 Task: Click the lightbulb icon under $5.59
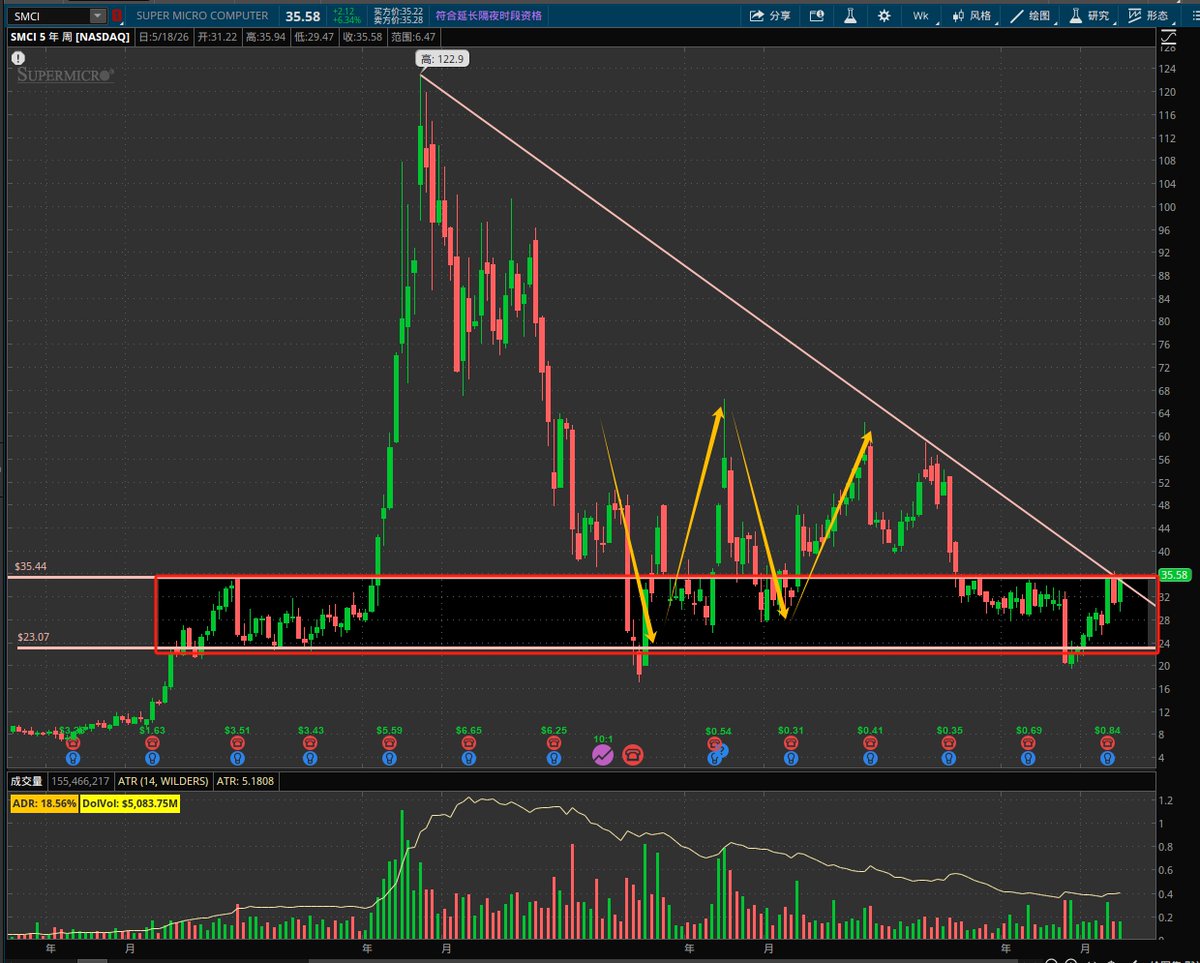(390, 759)
